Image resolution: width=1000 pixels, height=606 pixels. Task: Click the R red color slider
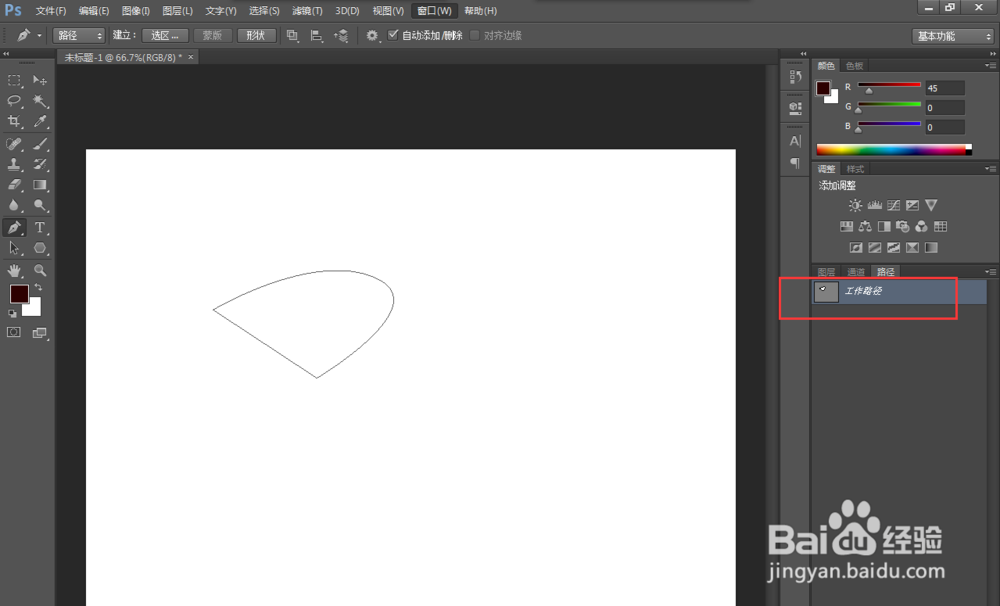(889, 85)
